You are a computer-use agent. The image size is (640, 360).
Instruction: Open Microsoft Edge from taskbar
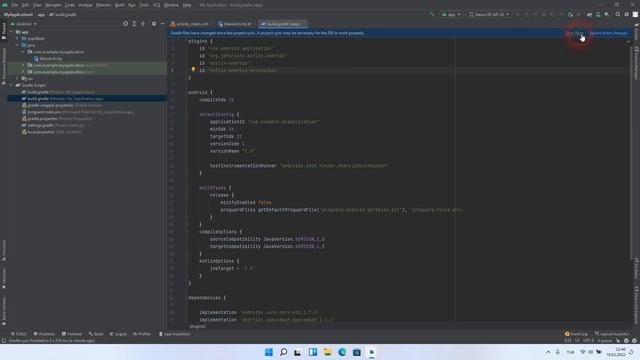pos(342,352)
